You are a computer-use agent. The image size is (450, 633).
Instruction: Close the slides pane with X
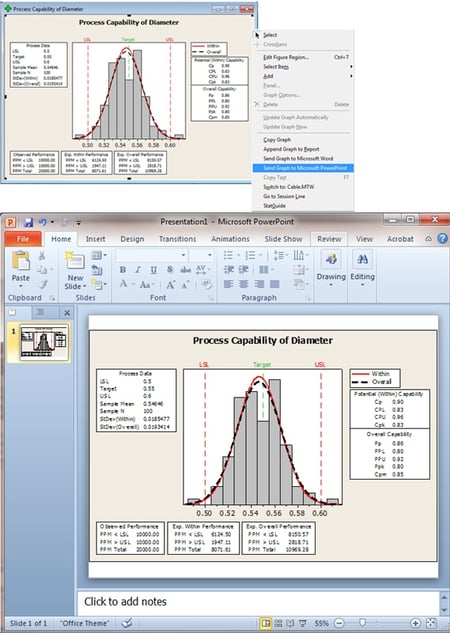(x=67, y=312)
